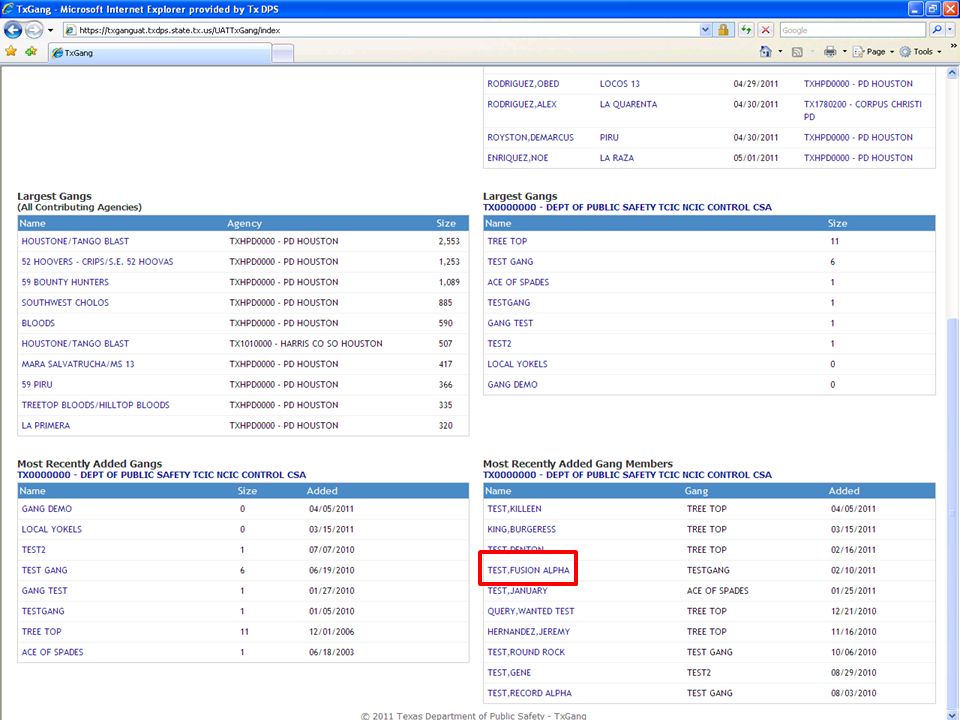This screenshot has height=720, width=960.
Task: Click the Add to Favorites icon
Action: click(31, 51)
